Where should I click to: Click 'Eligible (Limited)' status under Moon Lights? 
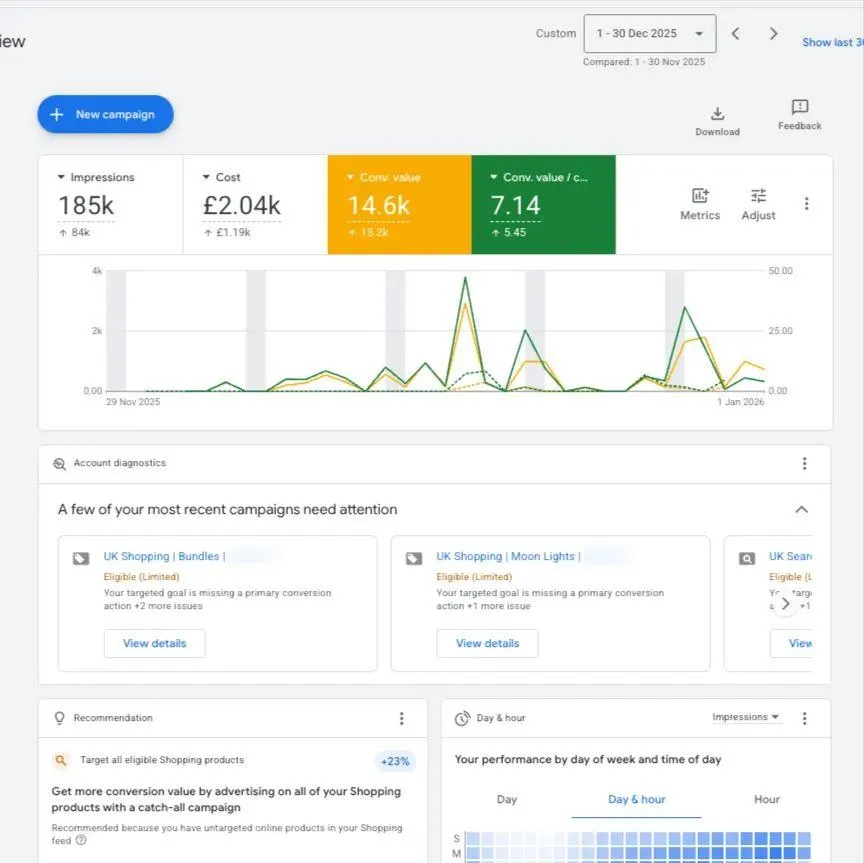coord(474,576)
